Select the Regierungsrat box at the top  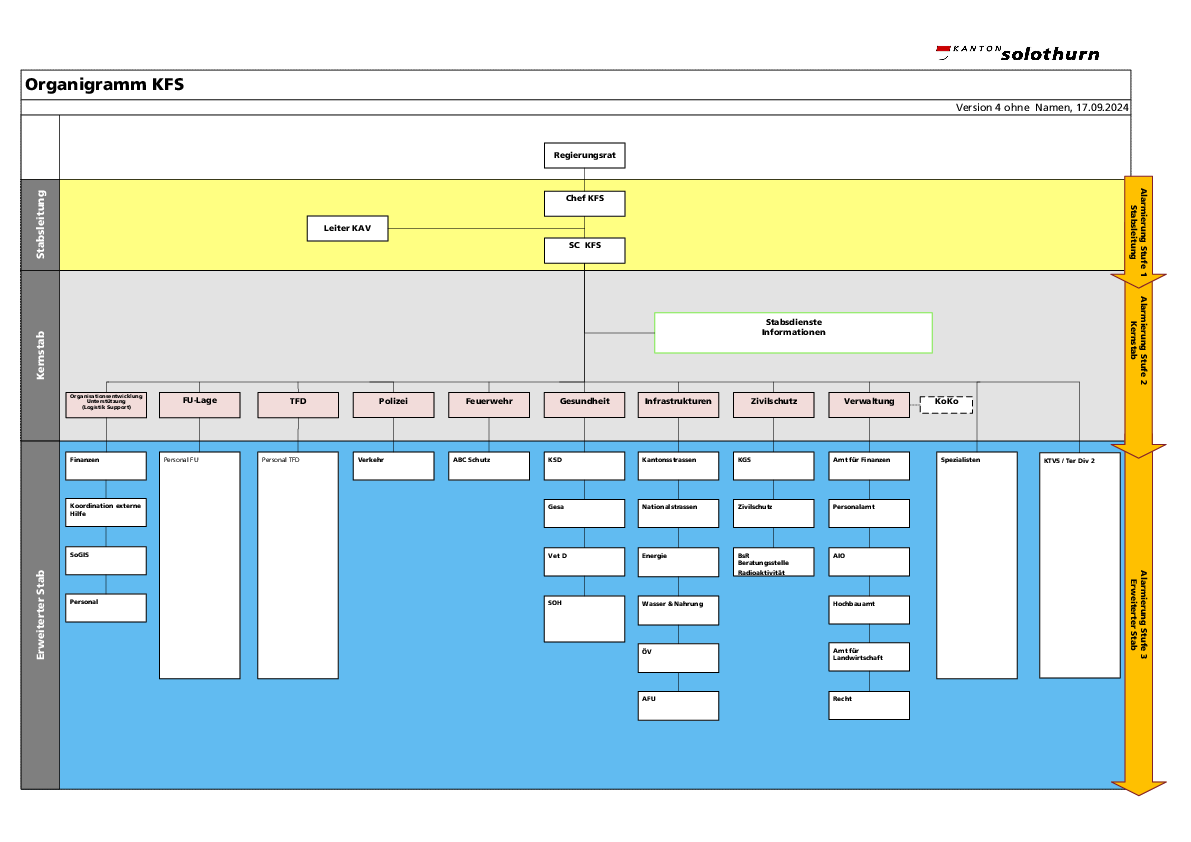584,156
